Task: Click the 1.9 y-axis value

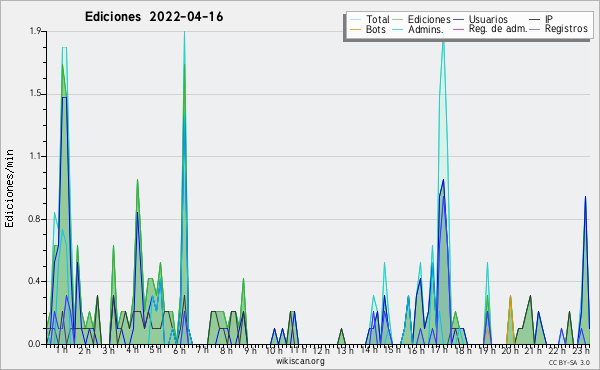Action: coord(35,31)
